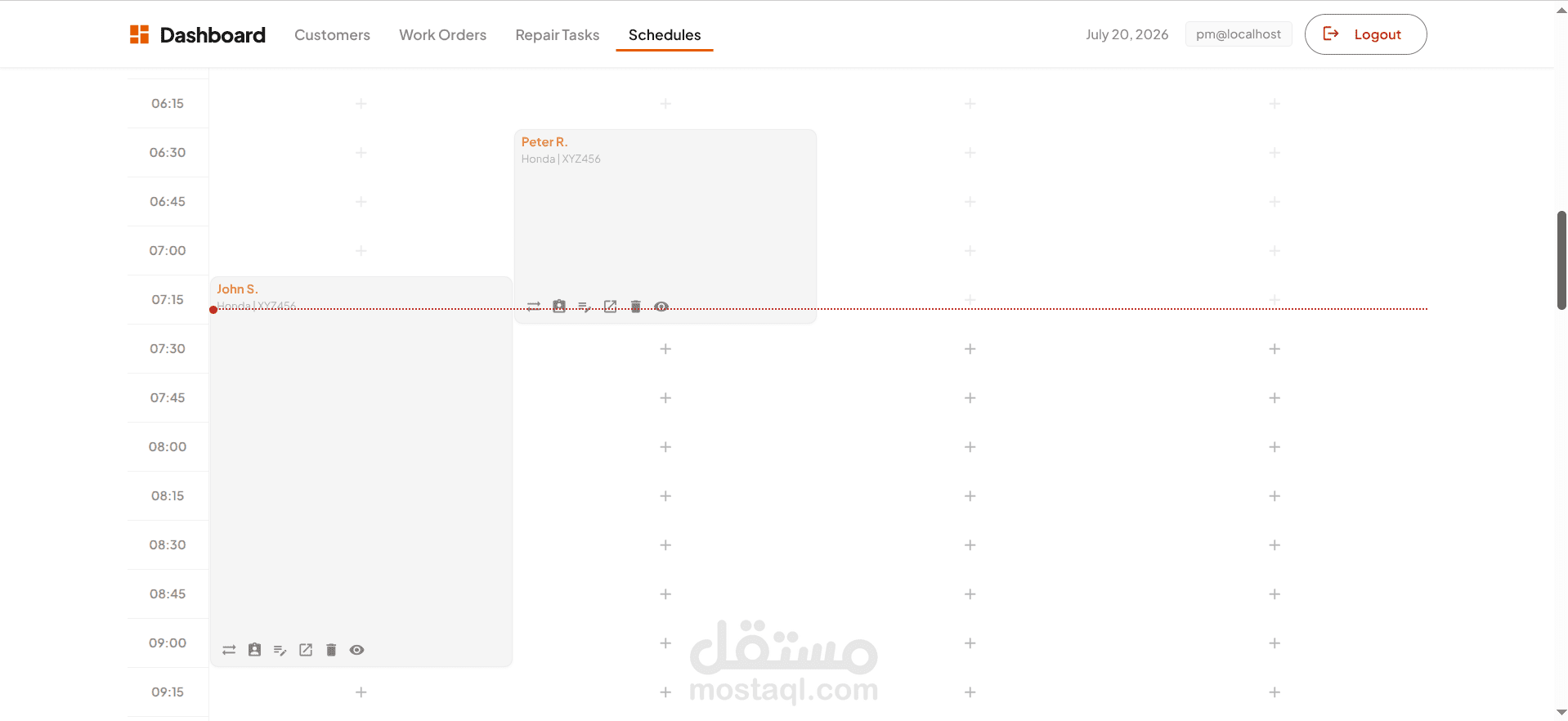Viewport: 1568px width, 721px height.
Task: Add appointment at 06:45 in the last column
Action: coord(1275,202)
